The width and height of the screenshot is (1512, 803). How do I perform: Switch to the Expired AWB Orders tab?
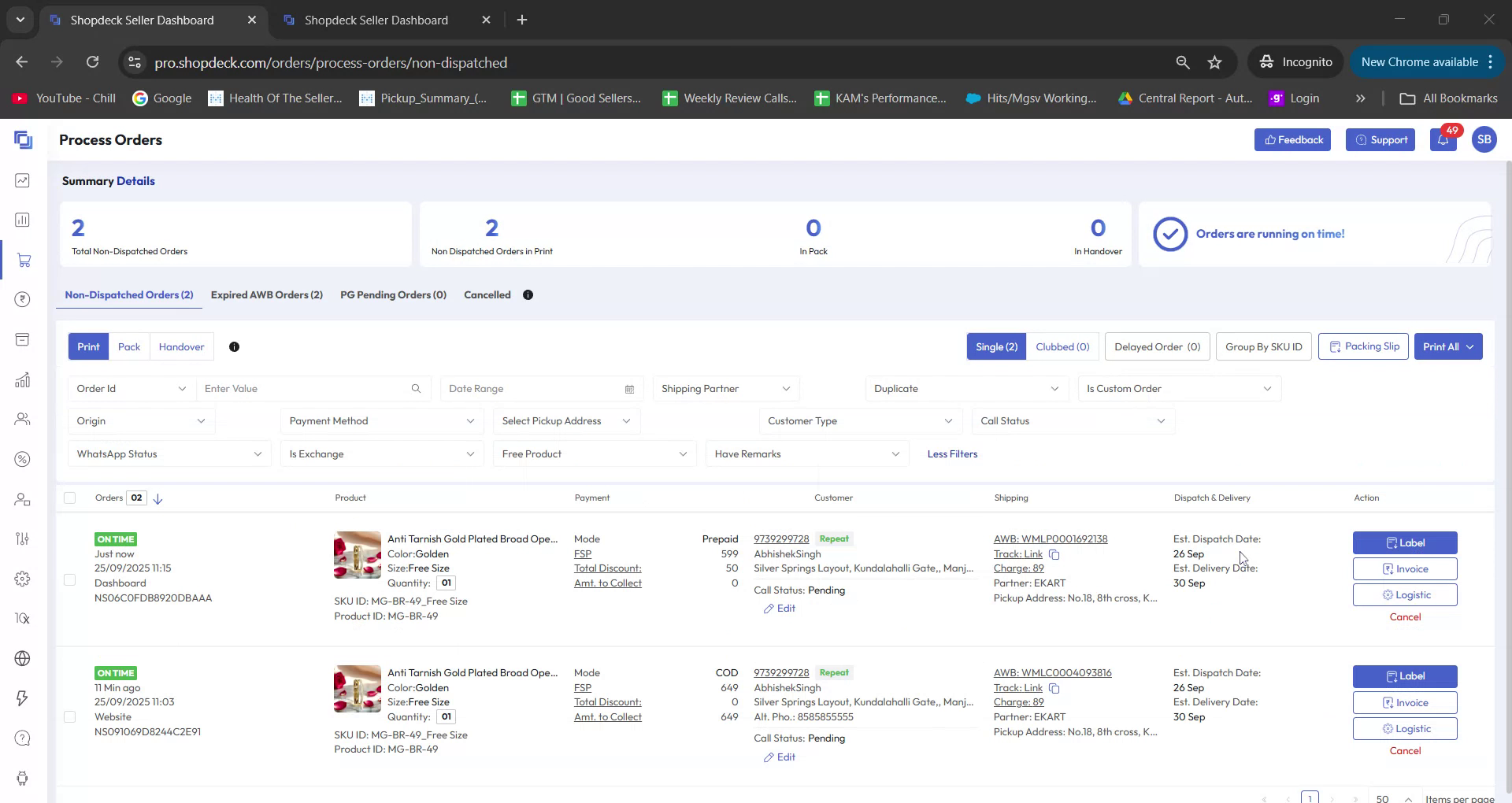click(x=266, y=294)
